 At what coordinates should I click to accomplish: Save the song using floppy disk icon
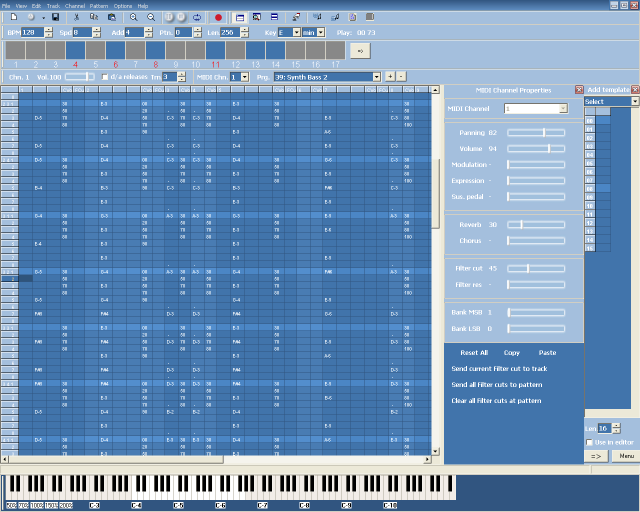click(56, 17)
